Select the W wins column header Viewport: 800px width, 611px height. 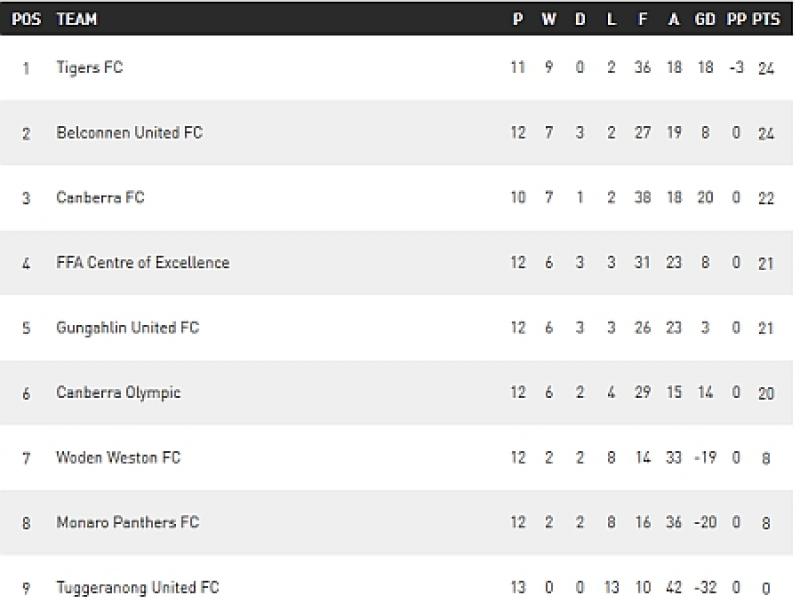(x=549, y=19)
